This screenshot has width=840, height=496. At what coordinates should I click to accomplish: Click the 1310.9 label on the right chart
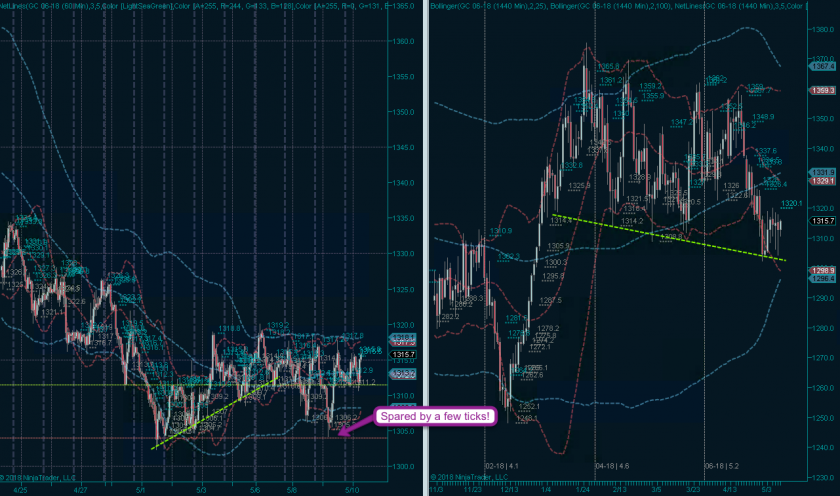coord(500,231)
